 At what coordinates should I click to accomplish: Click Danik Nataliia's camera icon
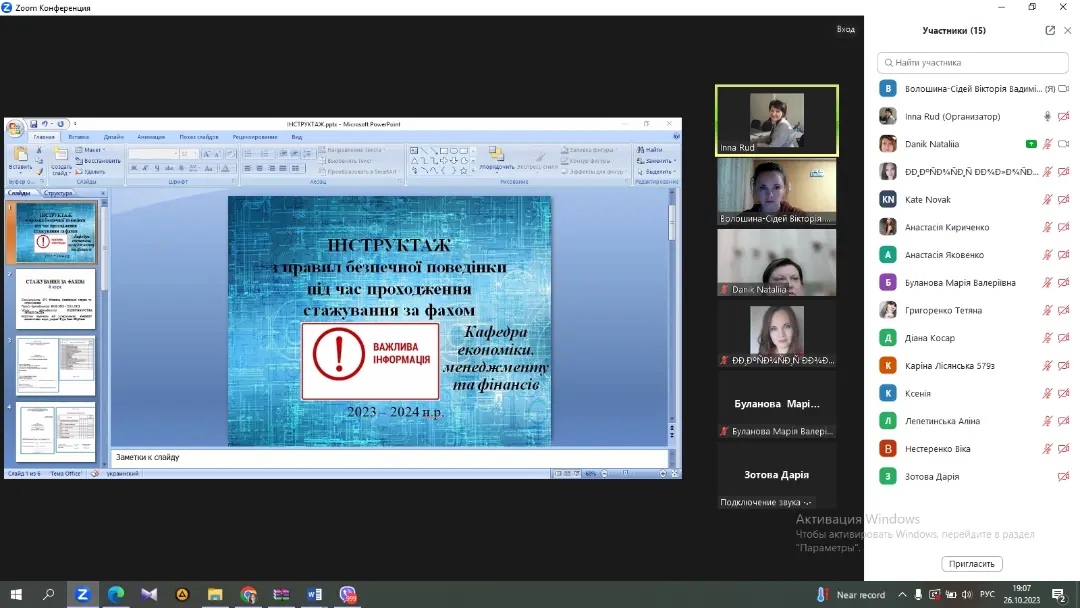coord(1064,144)
